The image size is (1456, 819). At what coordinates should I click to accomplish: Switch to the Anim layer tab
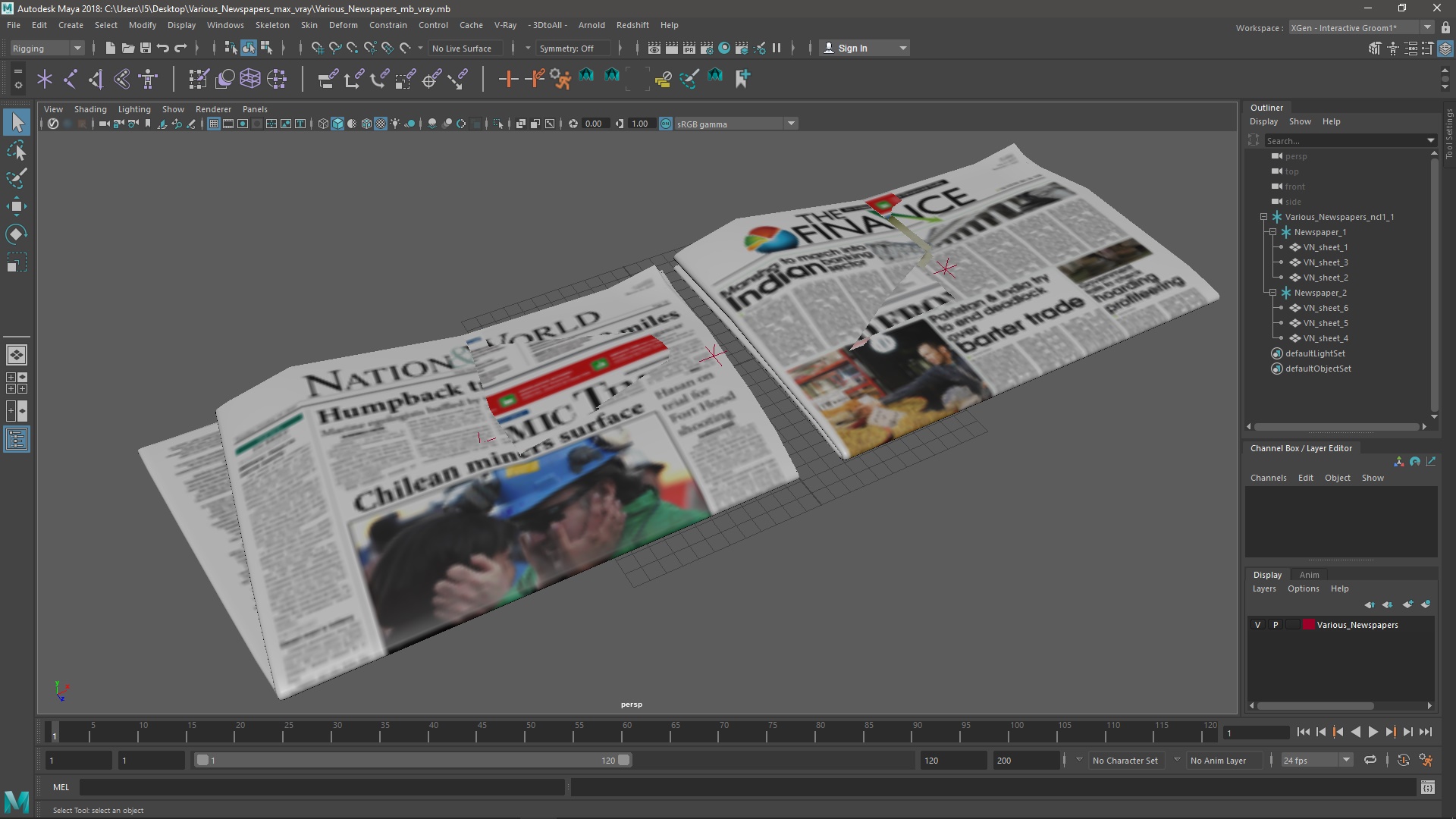[1309, 575]
